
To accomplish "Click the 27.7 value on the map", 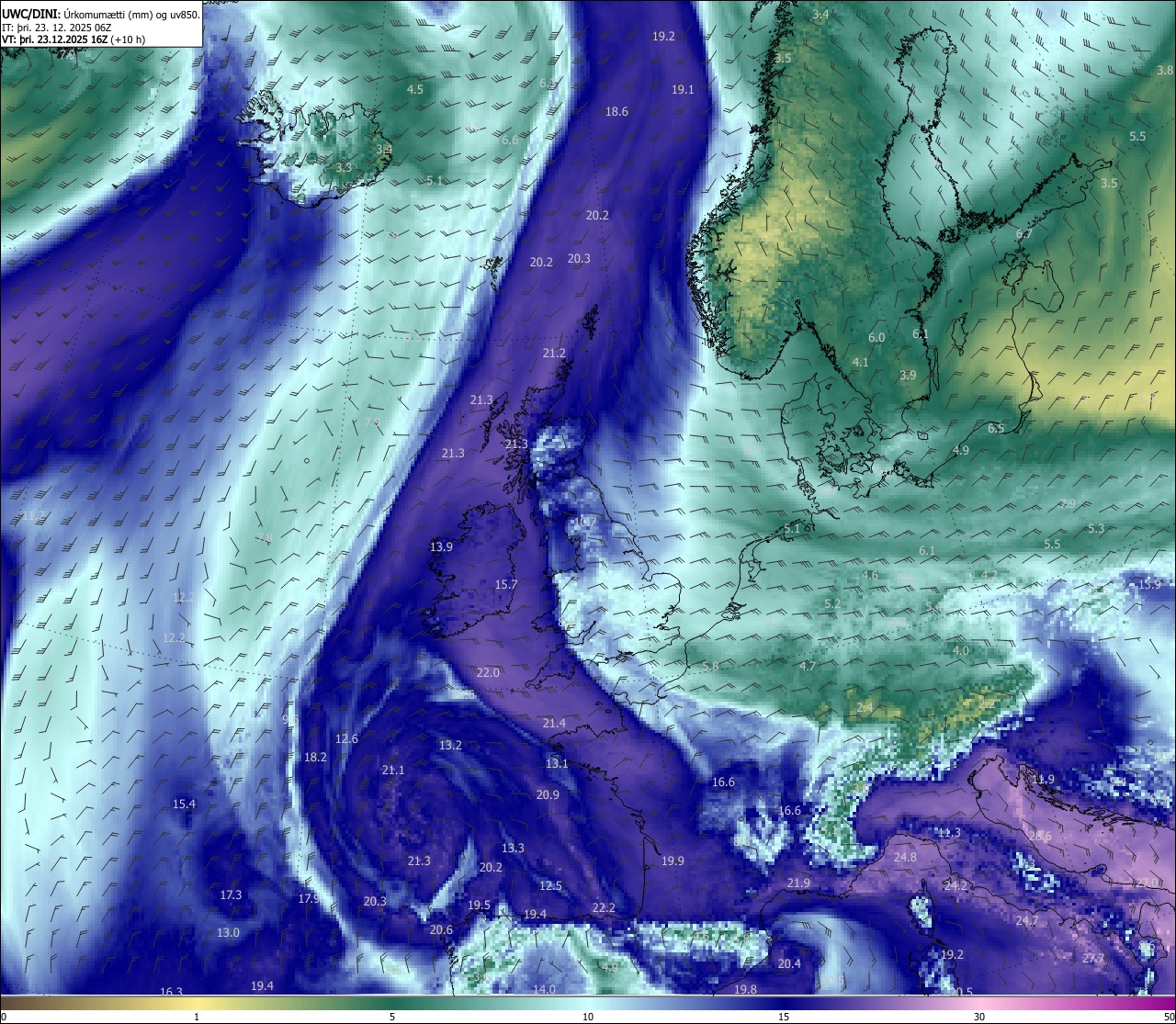I will pos(1093,959).
